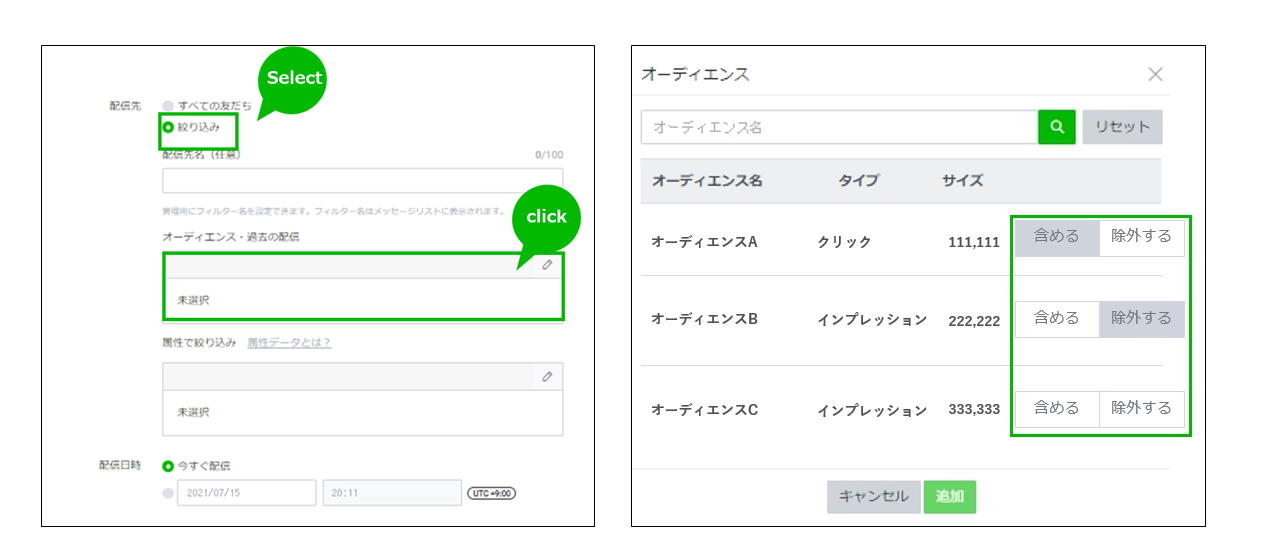
Task: Click the 配信先名 text input field
Action: pyautogui.click(x=362, y=181)
